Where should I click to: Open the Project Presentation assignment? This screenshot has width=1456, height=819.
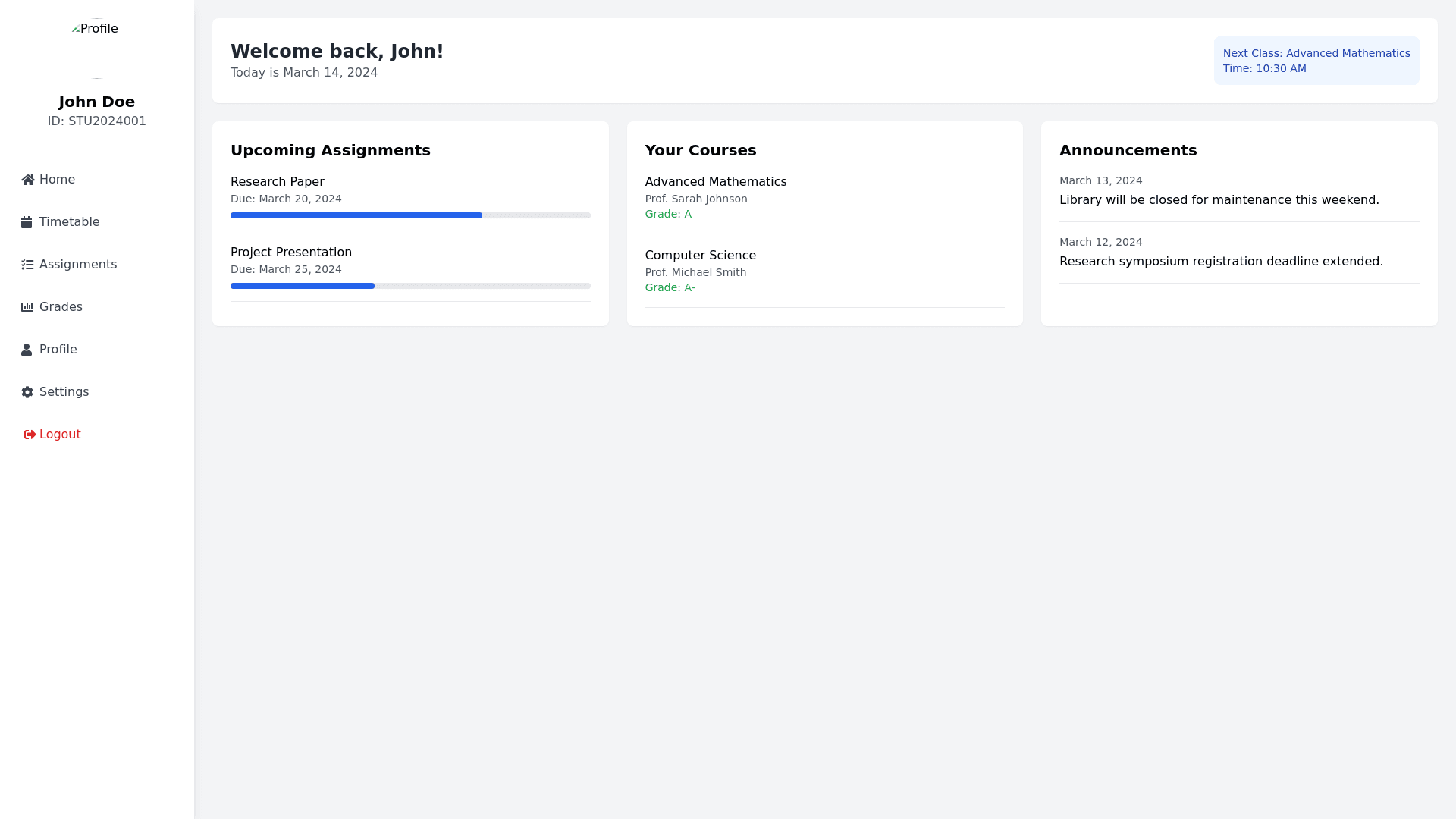coord(290,253)
